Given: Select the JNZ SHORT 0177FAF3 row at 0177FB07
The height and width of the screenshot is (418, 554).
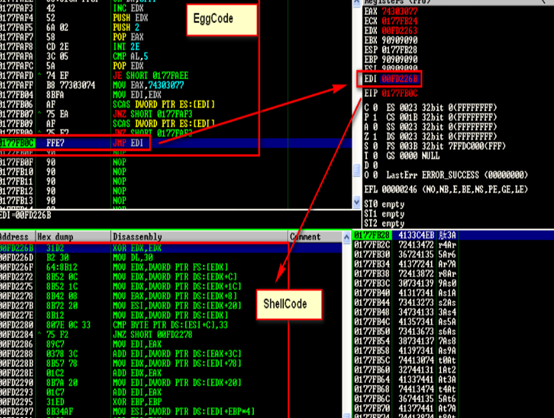Looking at the screenshot, I should tap(176, 114).
